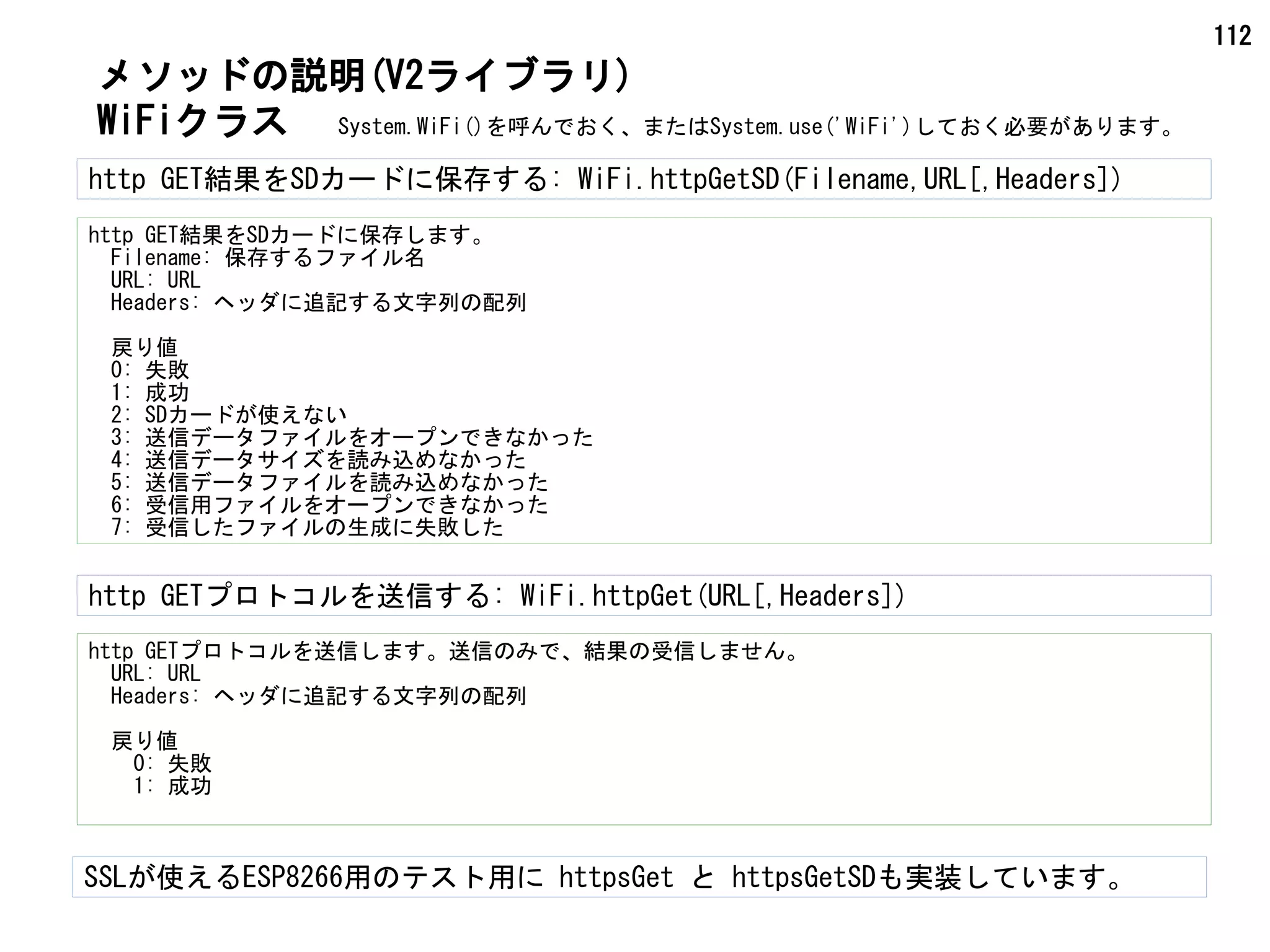Click the line 5: 送信データファイルを読み込めなかった
Screen dimensions: 1270x952
coord(329,482)
